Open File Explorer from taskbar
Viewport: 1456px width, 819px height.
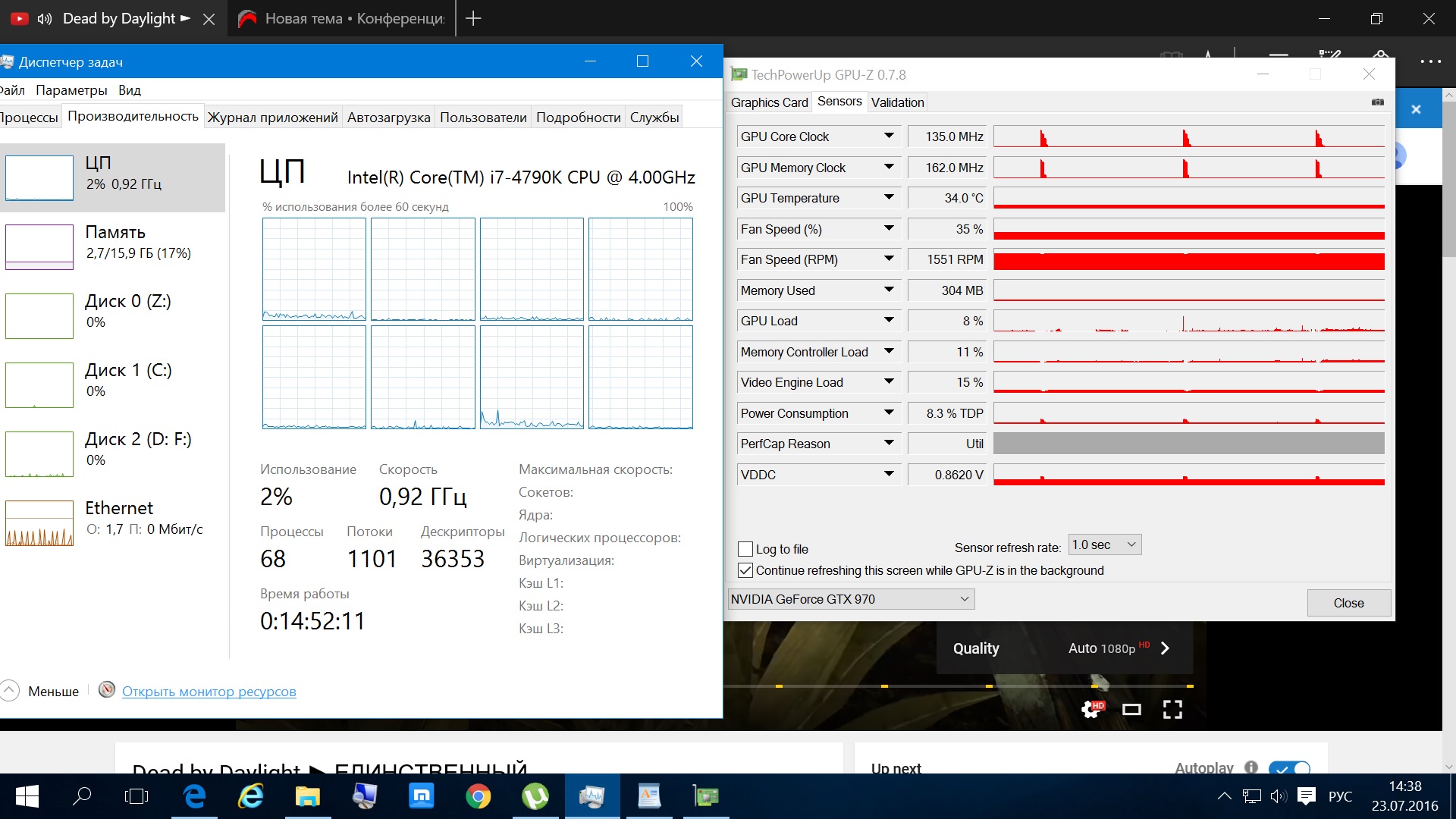point(307,796)
